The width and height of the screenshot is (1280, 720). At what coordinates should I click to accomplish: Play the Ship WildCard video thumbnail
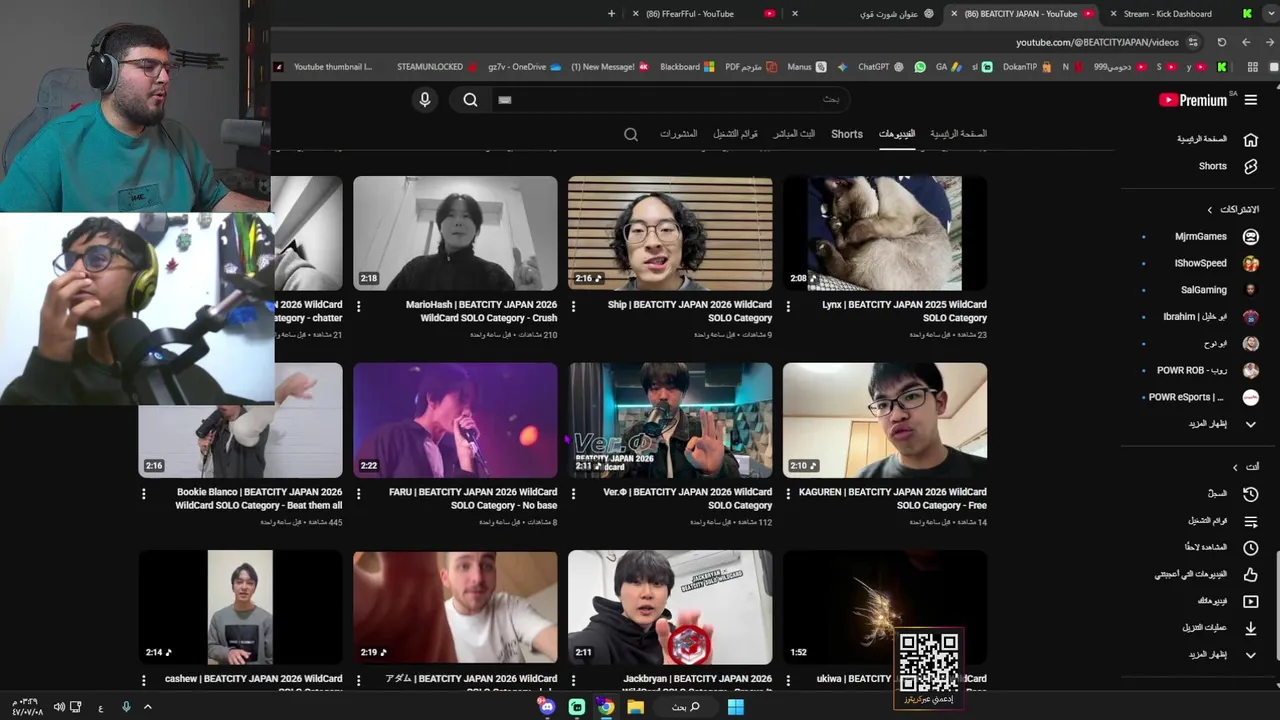click(670, 234)
